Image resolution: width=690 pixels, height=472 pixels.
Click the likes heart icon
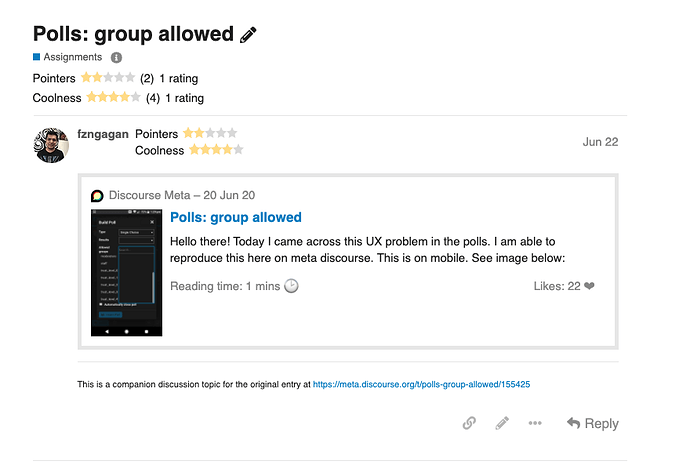pos(589,286)
